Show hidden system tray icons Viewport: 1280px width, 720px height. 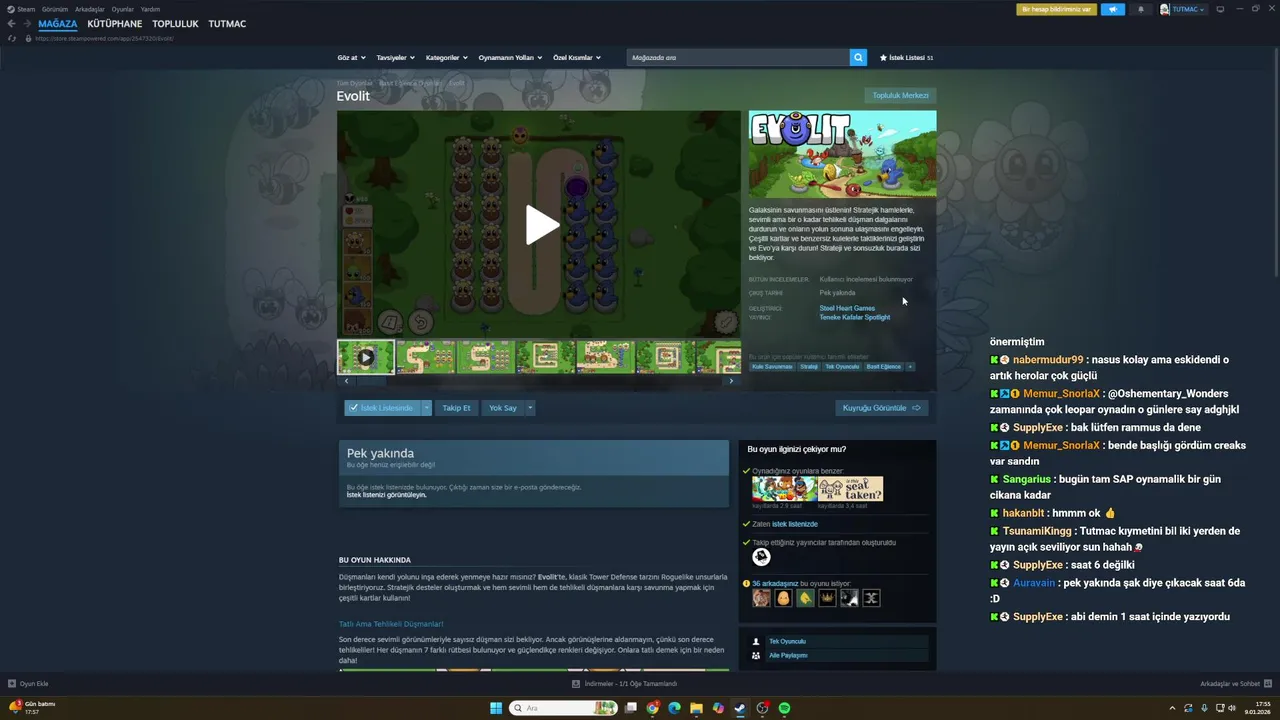(1172, 708)
